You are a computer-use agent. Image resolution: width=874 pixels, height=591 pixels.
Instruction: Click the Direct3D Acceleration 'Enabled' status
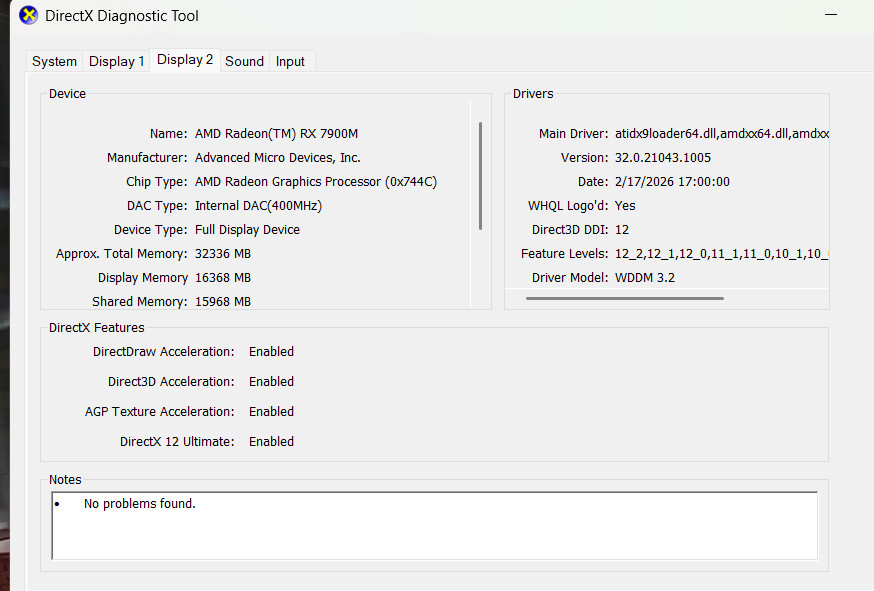coord(271,382)
